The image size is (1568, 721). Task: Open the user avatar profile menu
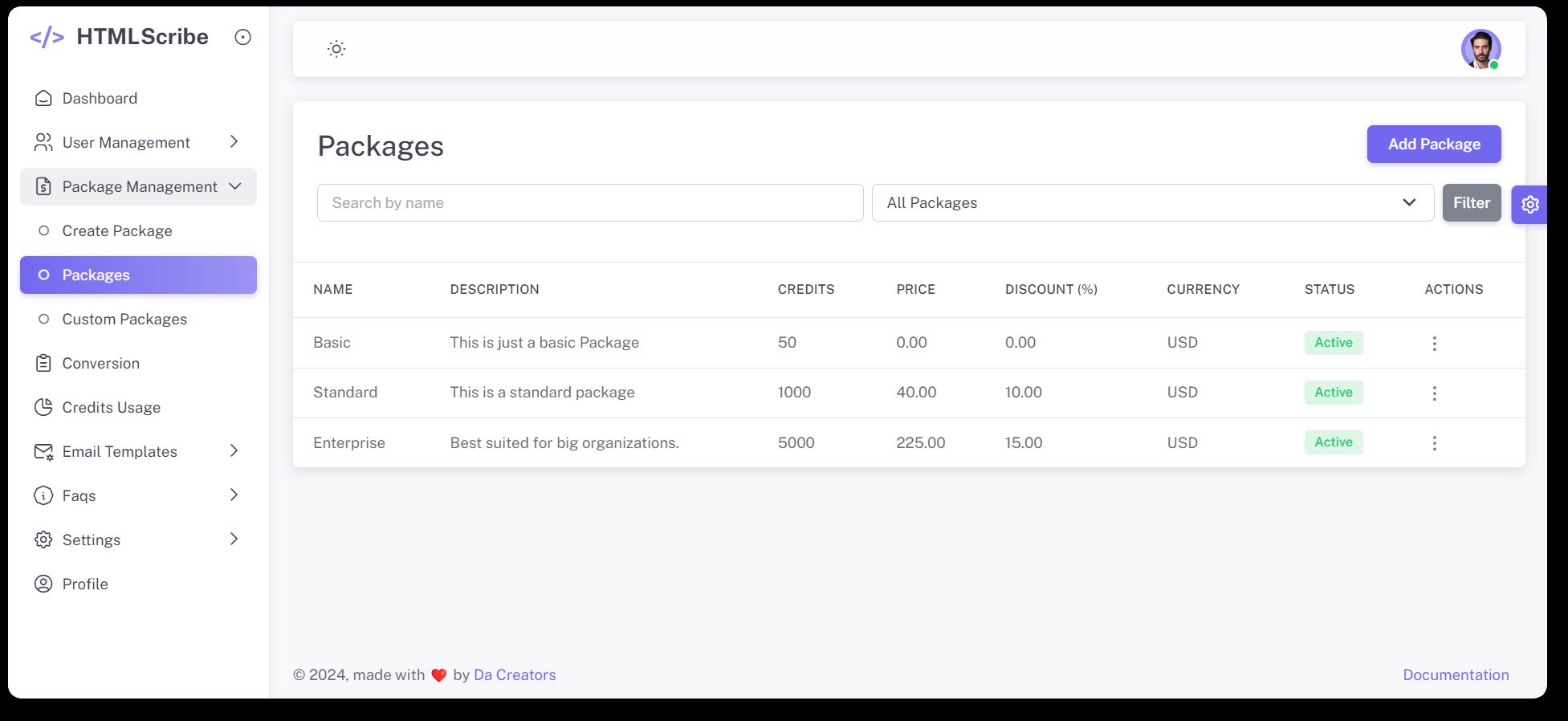click(1480, 49)
